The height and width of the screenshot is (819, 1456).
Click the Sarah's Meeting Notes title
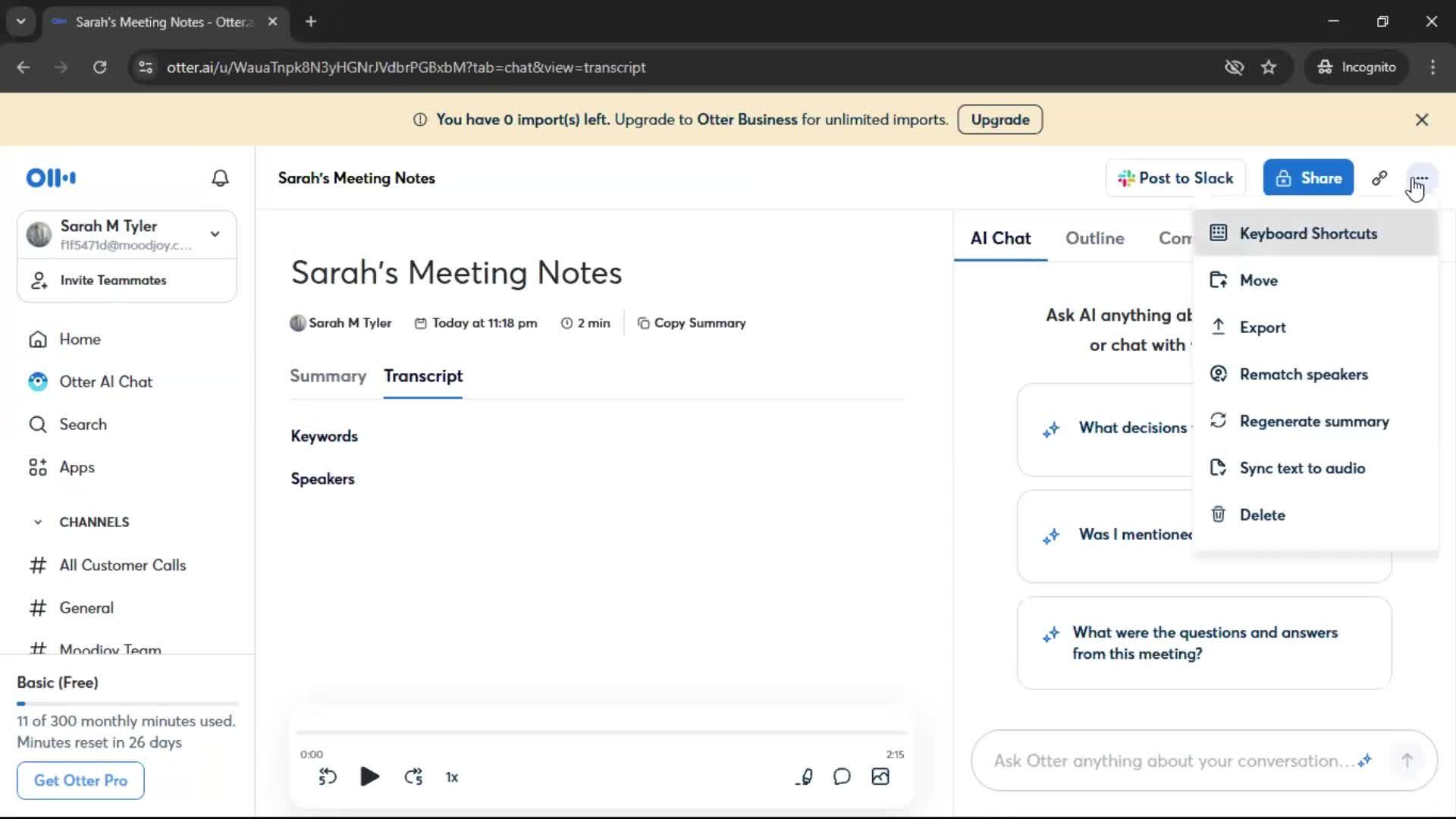click(457, 273)
